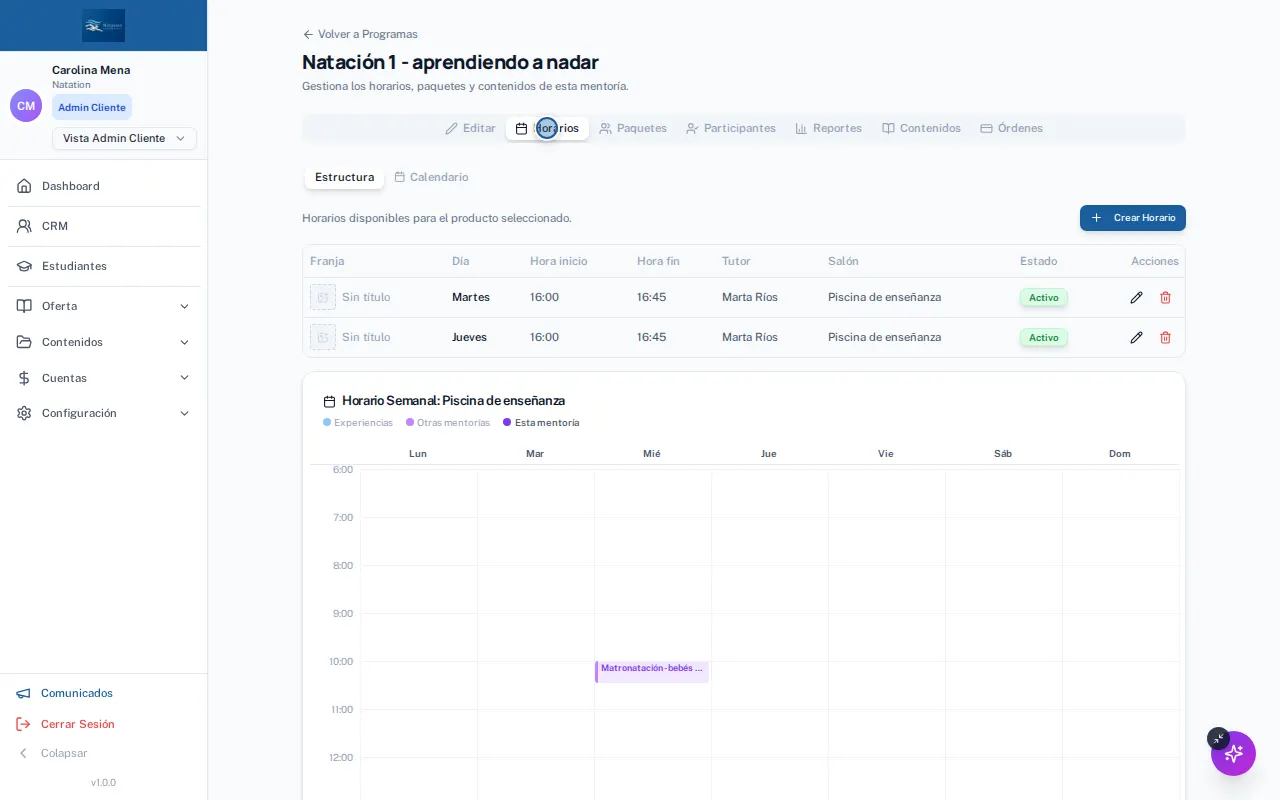Select the Estructura sub-tab
1280x800 pixels.
coord(344,177)
